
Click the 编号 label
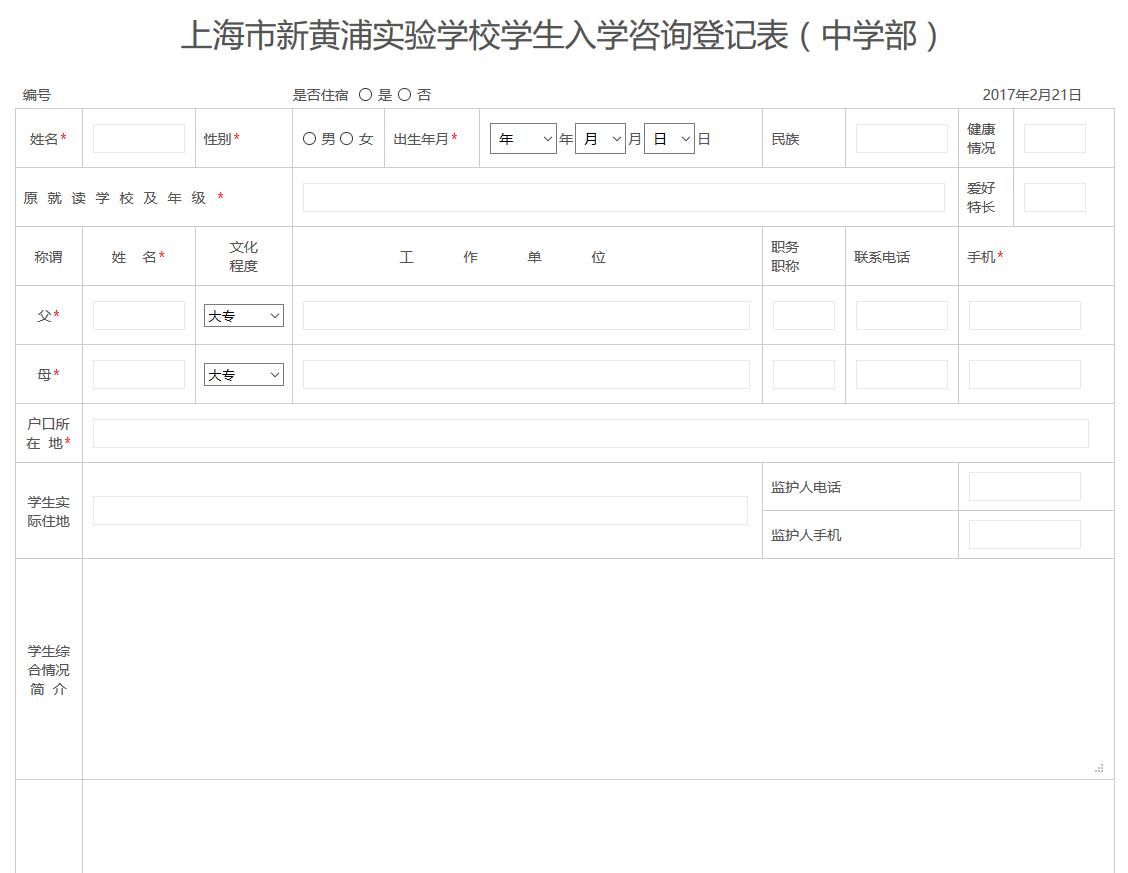[x=37, y=95]
